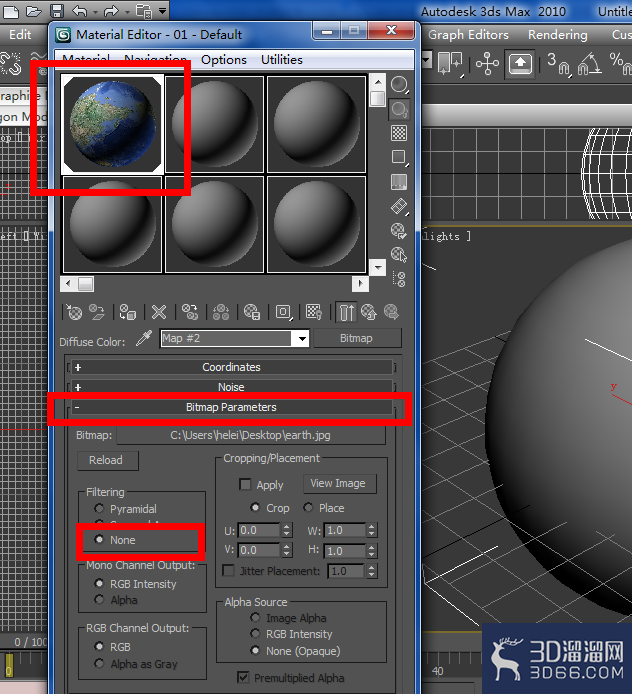Click the Go to Parent icon
The height and width of the screenshot is (694, 632).
(x=369, y=312)
